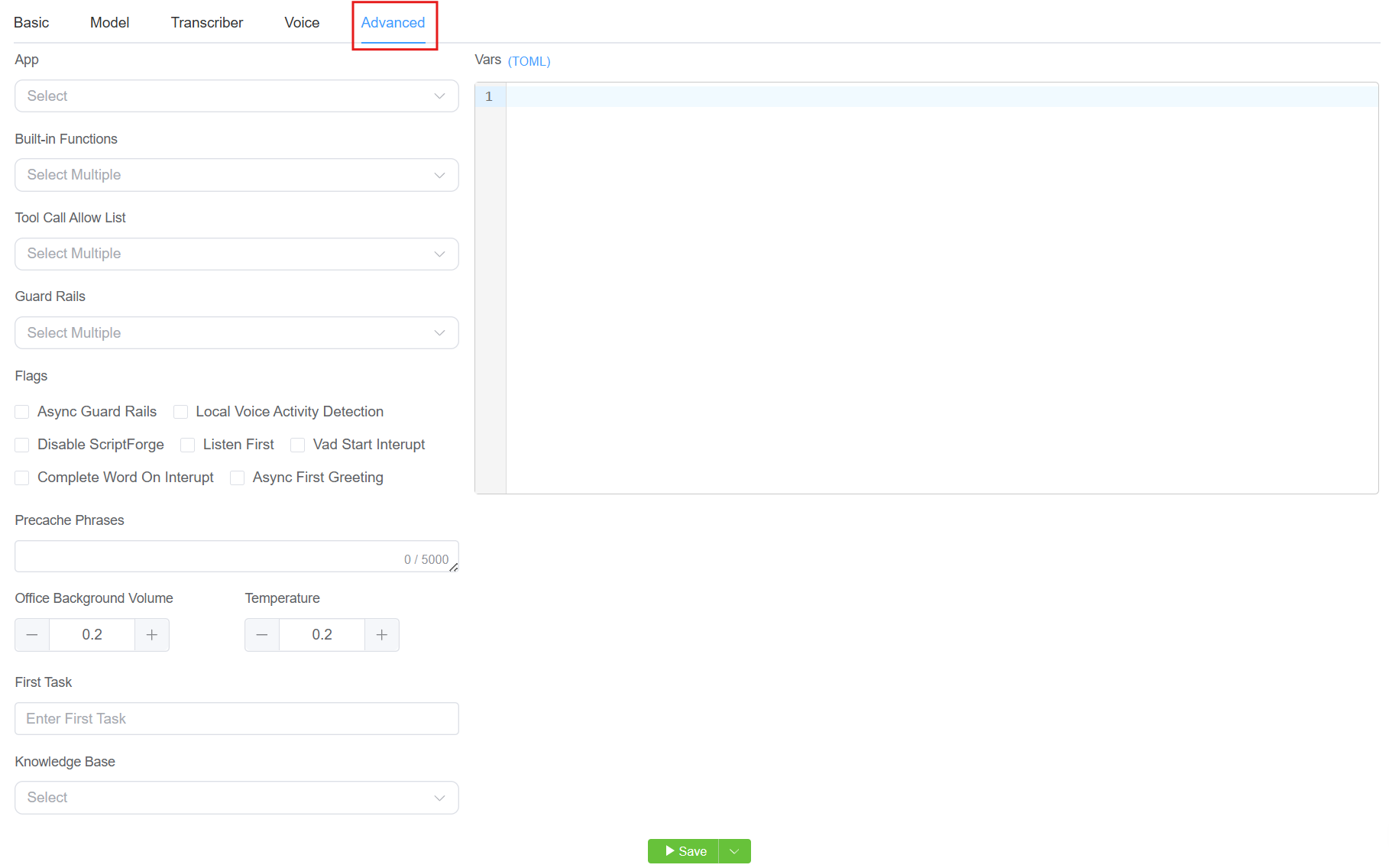Open the App select dropdown
Viewport: 1389px width, 868px height.
click(x=236, y=96)
